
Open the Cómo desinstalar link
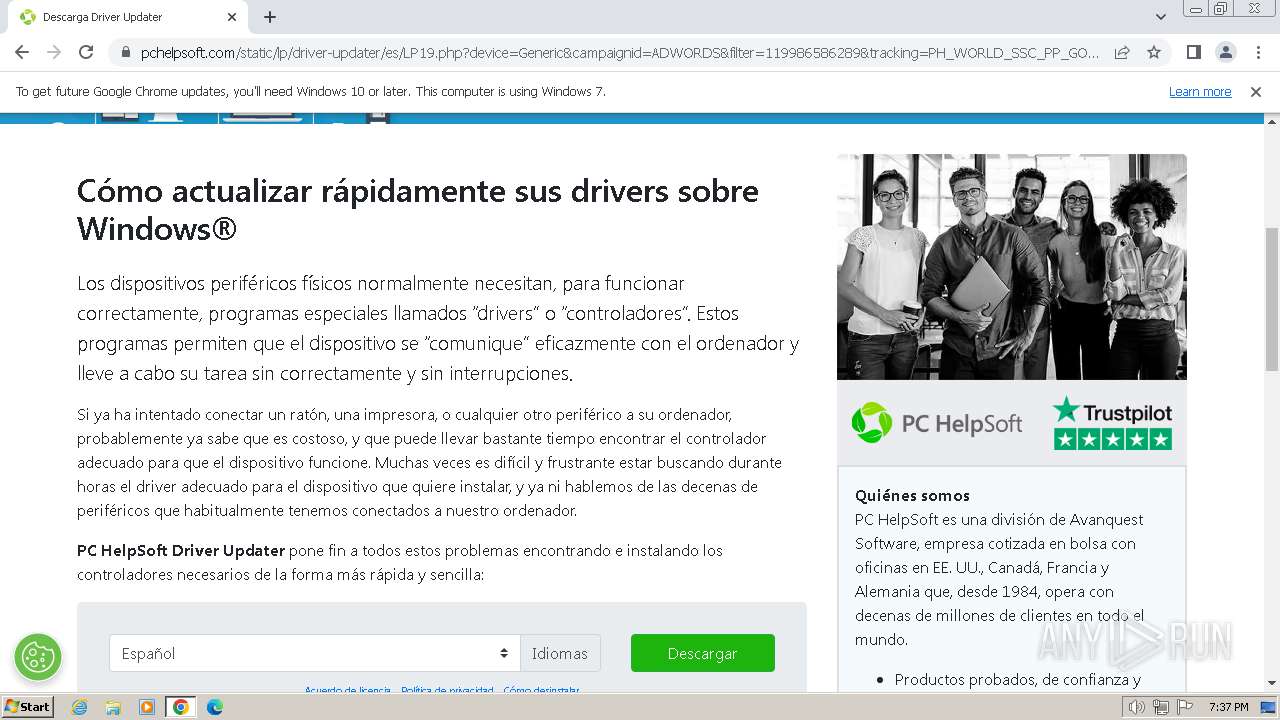pos(541,690)
